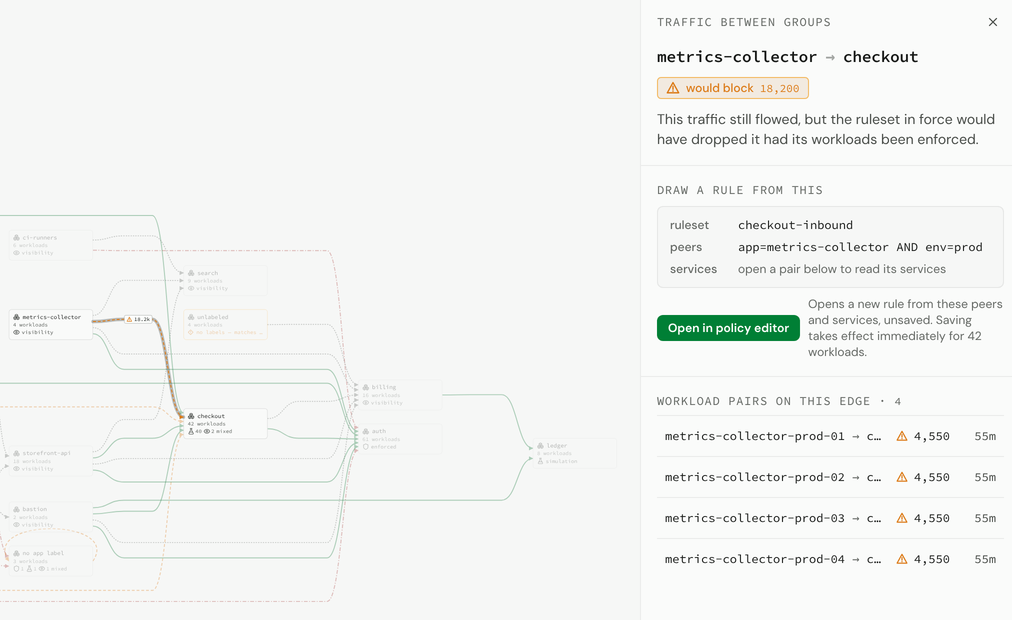Screen dimensions: 1012x620
Task: Click eye visibility icon on metrics-collector node
Action: (16, 332)
